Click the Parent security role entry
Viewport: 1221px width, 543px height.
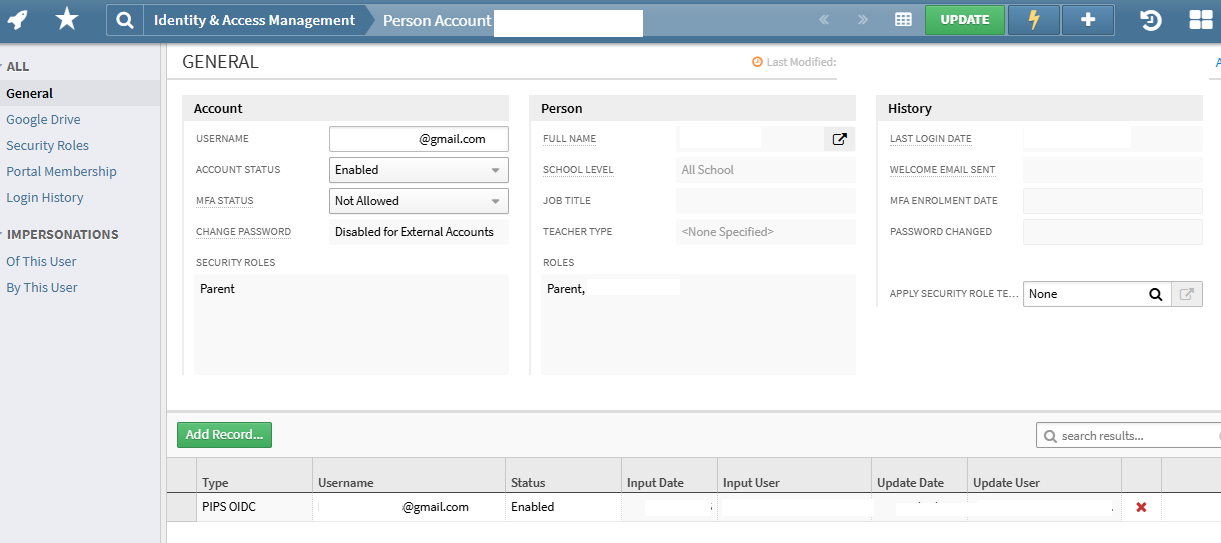click(217, 289)
